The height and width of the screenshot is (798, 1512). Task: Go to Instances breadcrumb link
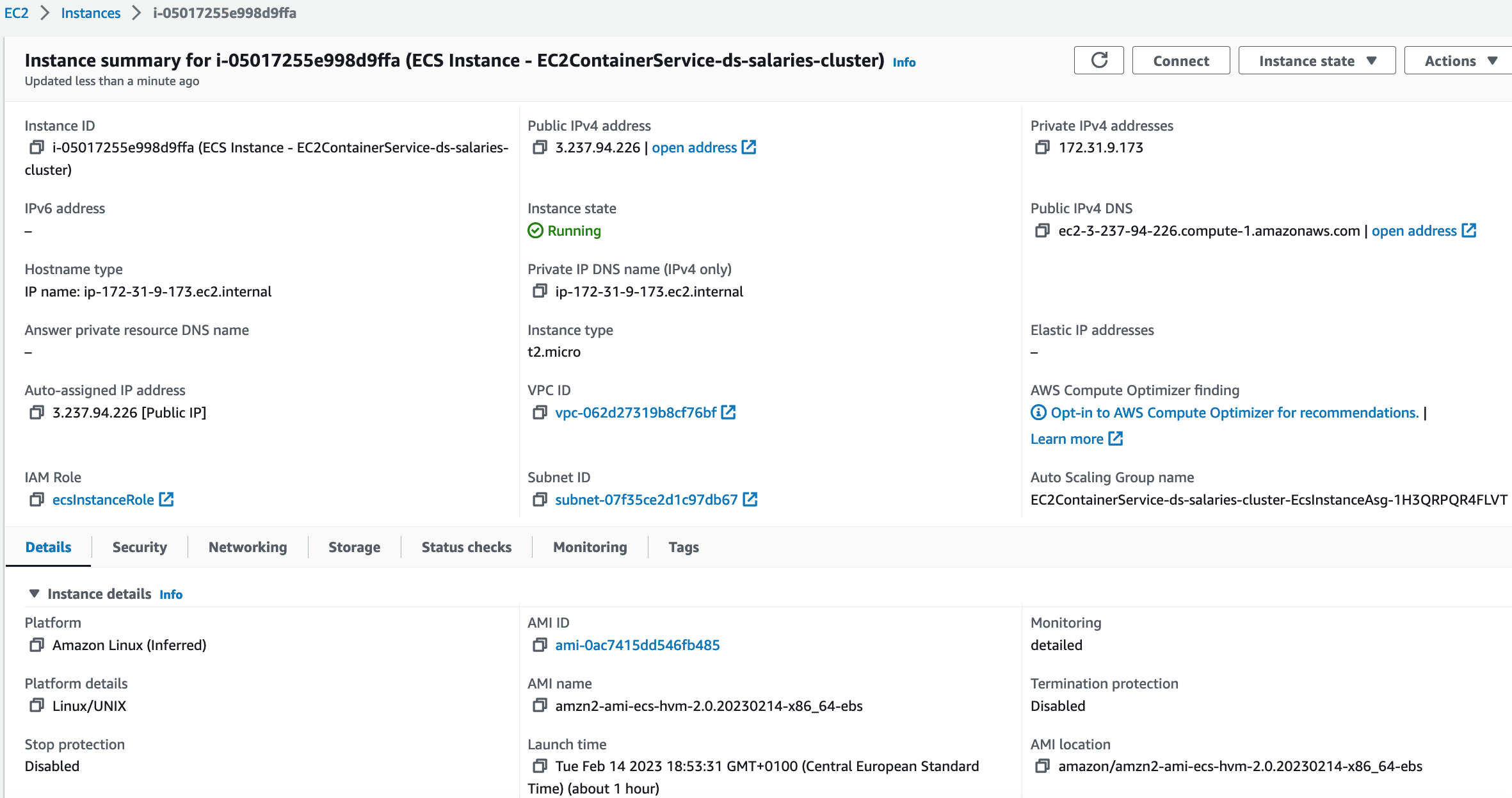(90, 13)
